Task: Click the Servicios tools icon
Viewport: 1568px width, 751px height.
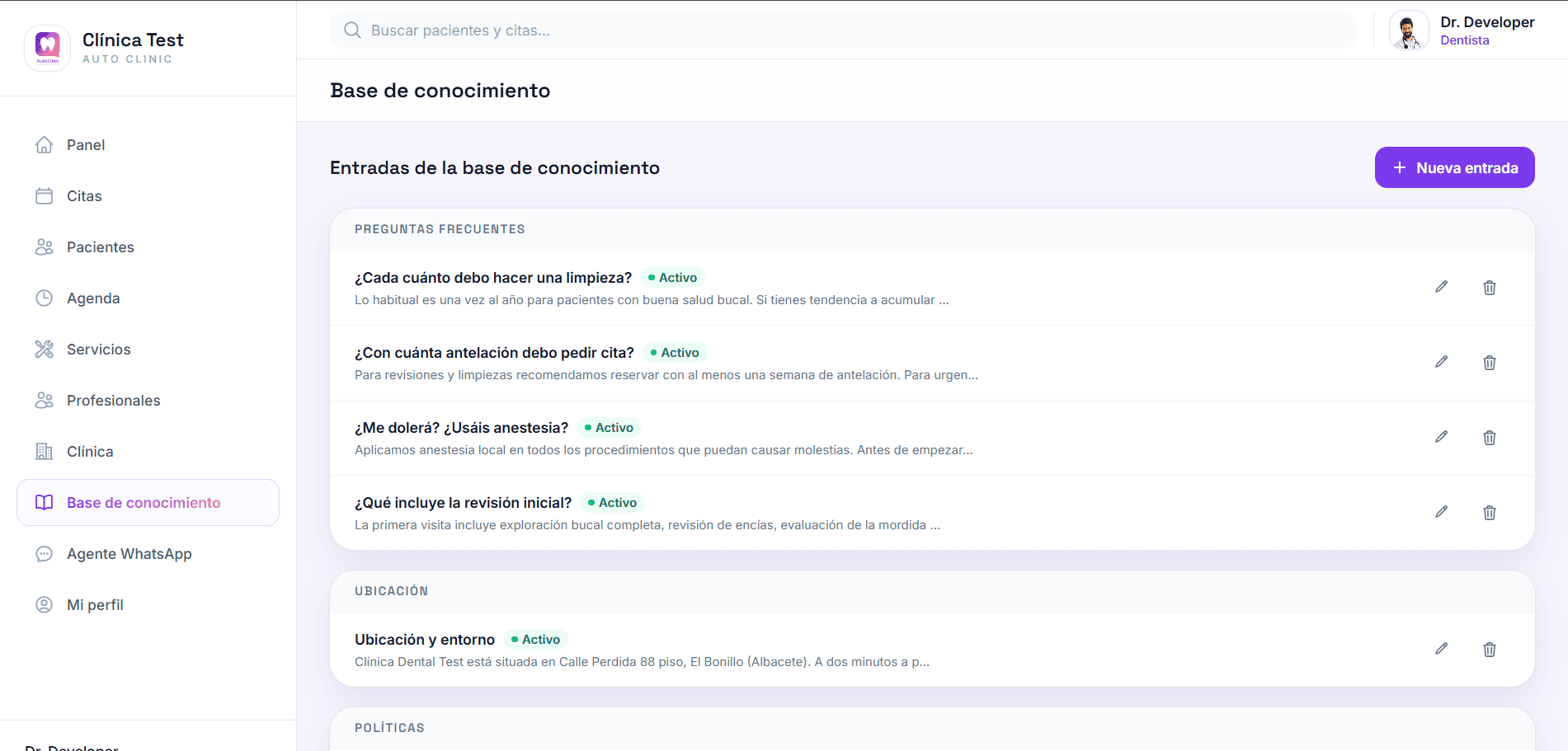Action: click(45, 350)
